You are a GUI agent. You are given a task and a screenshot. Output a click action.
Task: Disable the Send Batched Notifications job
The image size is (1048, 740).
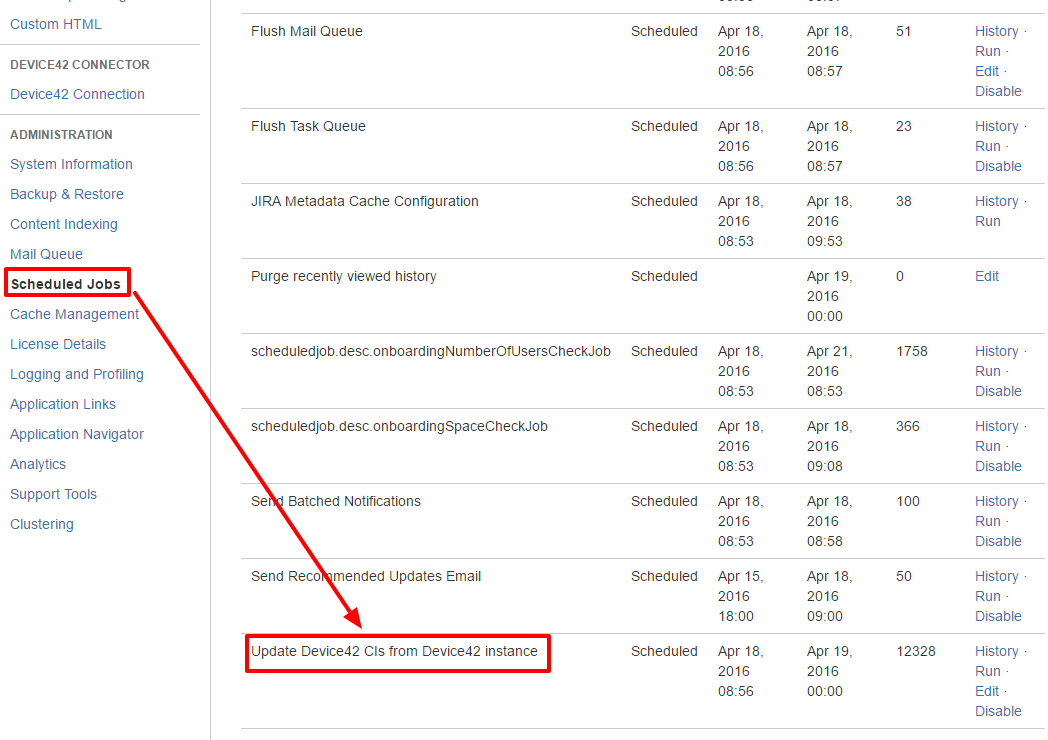[998, 541]
